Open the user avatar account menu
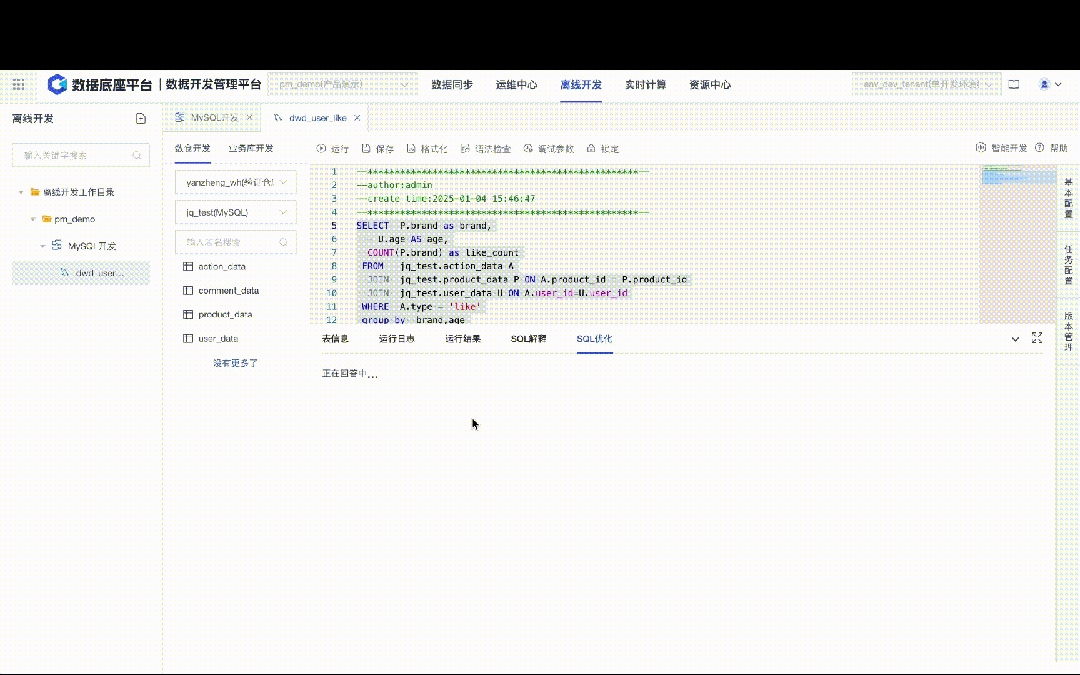Image resolution: width=1080 pixels, height=675 pixels. point(1050,85)
